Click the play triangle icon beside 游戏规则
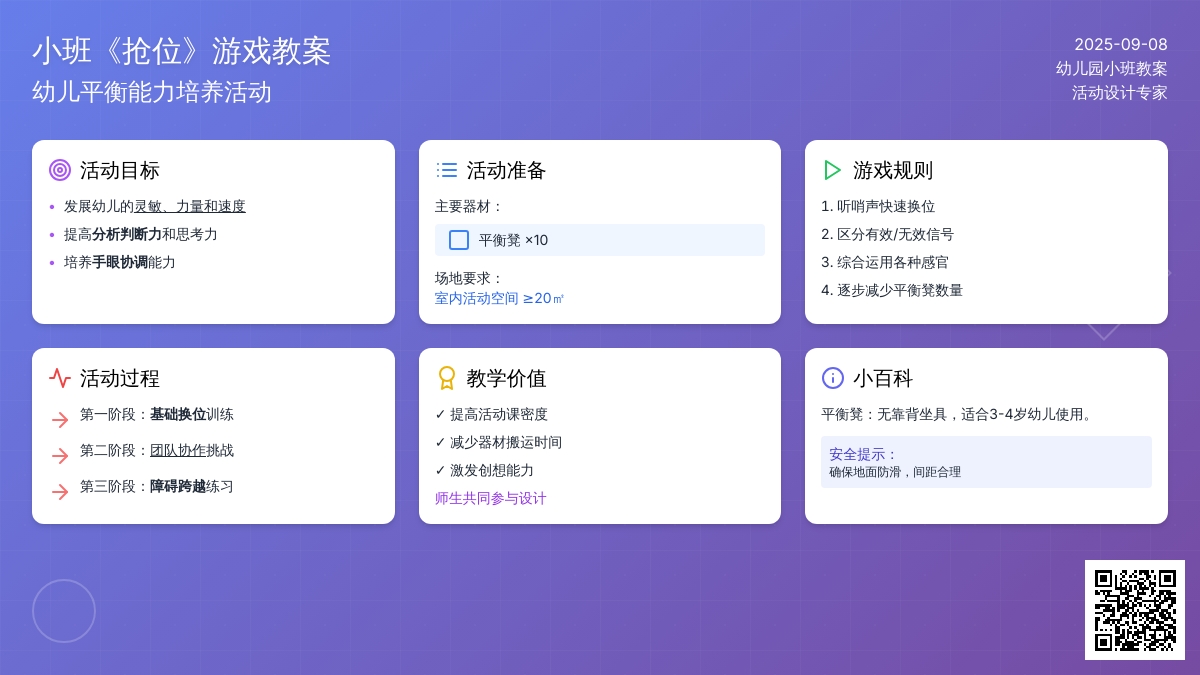 pyautogui.click(x=832, y=170)
